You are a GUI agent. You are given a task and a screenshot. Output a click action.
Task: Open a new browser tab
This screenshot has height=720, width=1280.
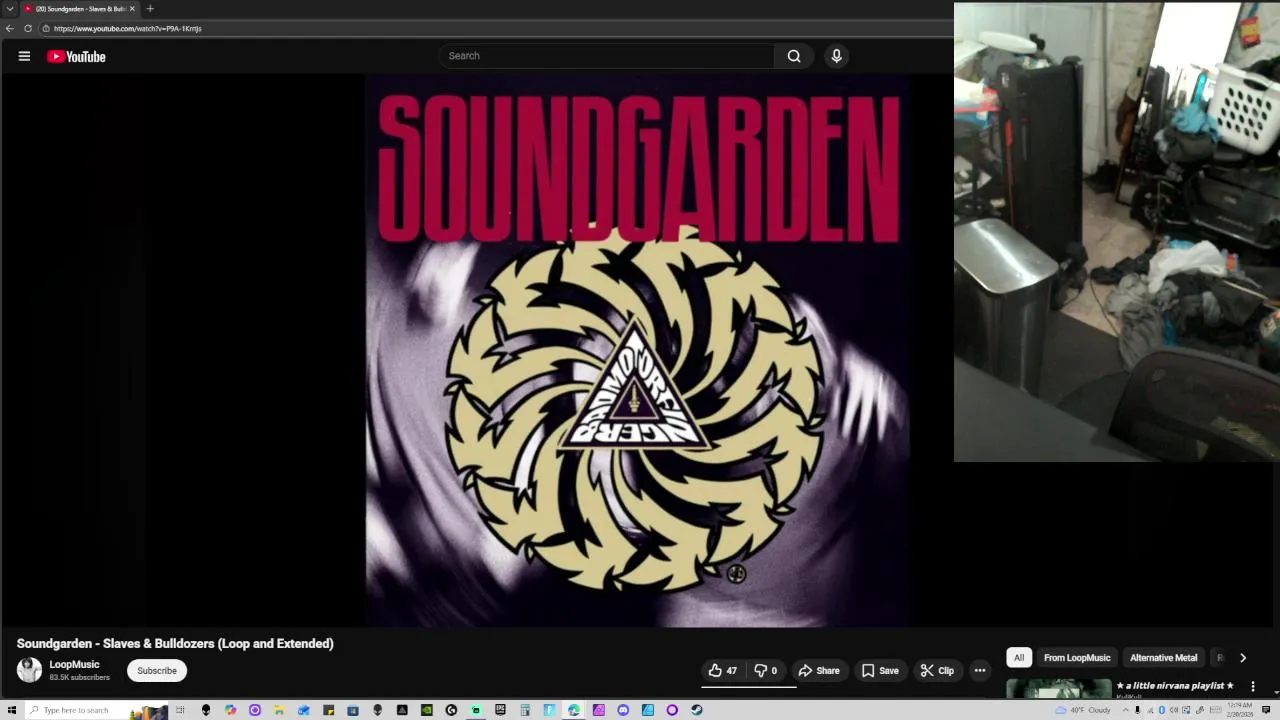[150, 9]
